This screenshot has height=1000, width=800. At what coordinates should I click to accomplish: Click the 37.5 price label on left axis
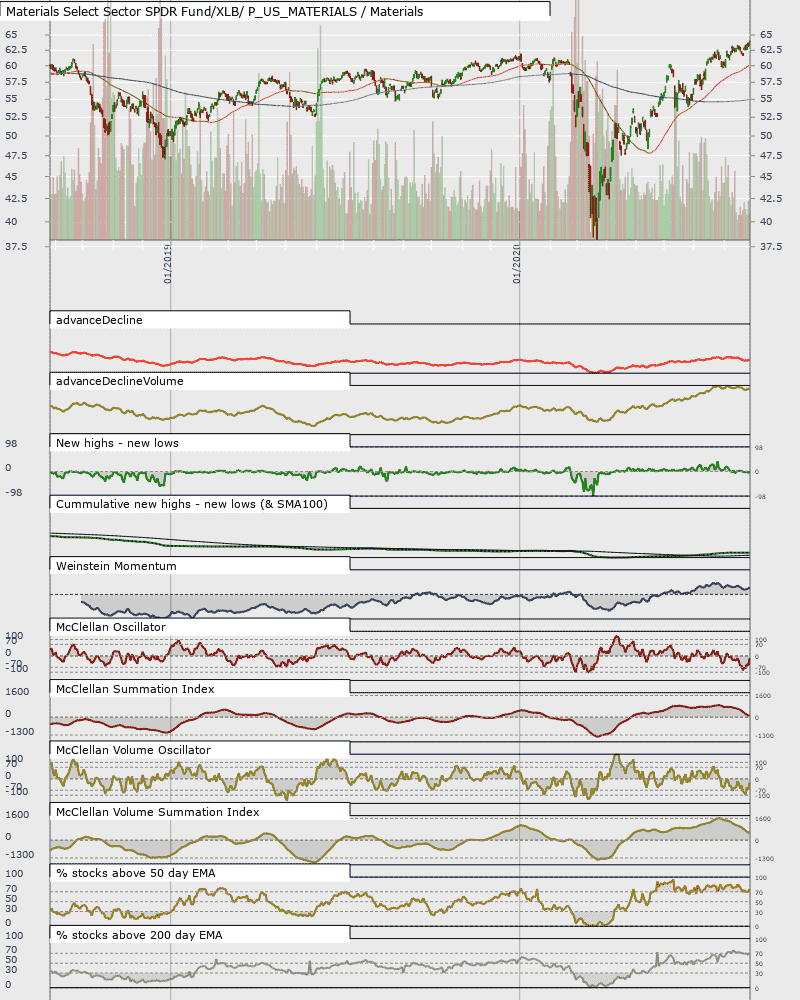point(17,246)
